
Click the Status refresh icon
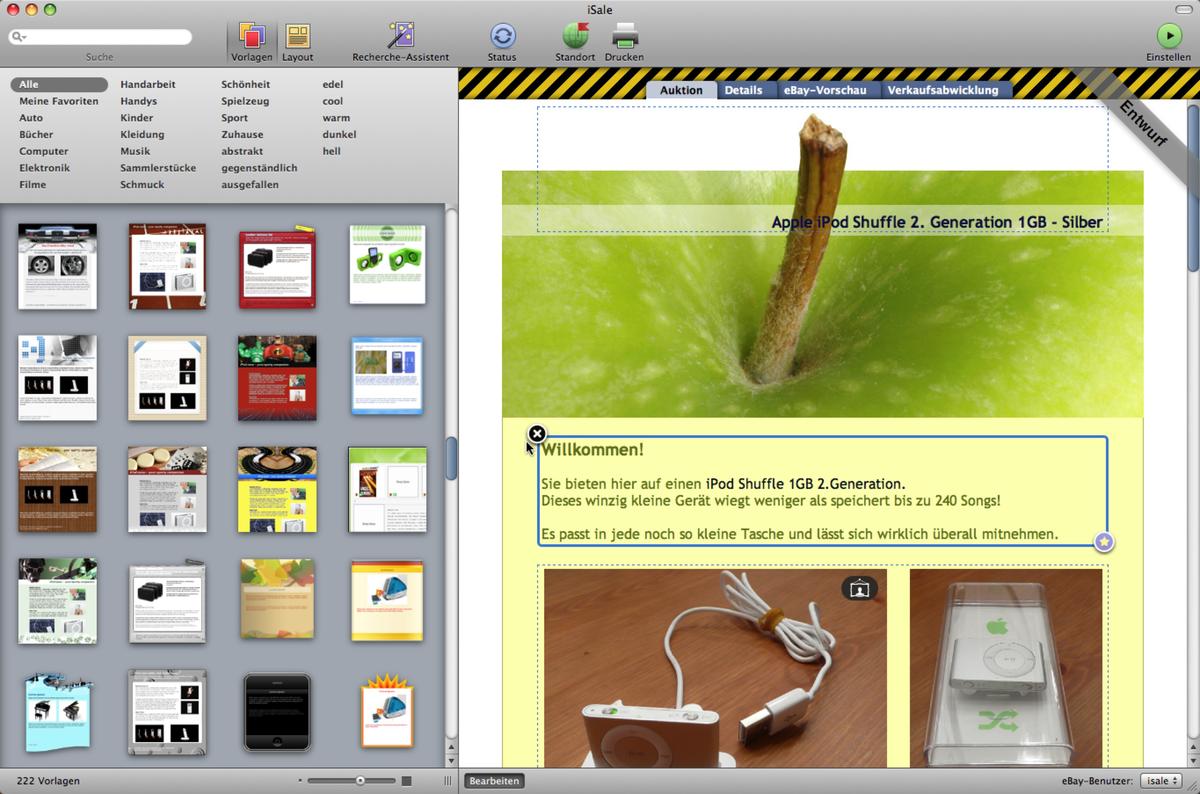[502, 36]
